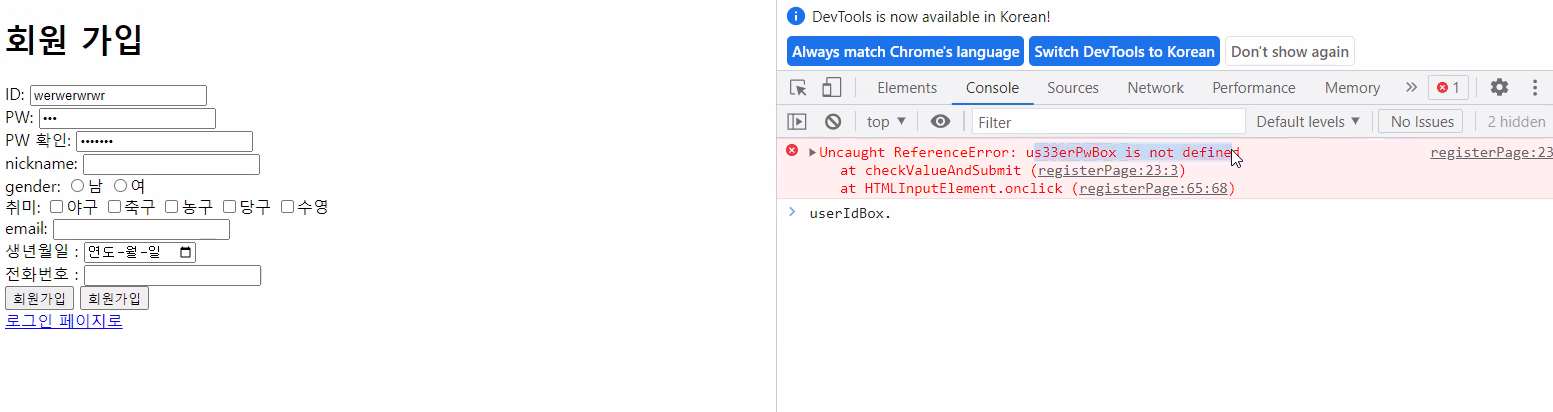Click the second 회원가입 button
Screen dimensions: 1553x412
tap(114, 298)
